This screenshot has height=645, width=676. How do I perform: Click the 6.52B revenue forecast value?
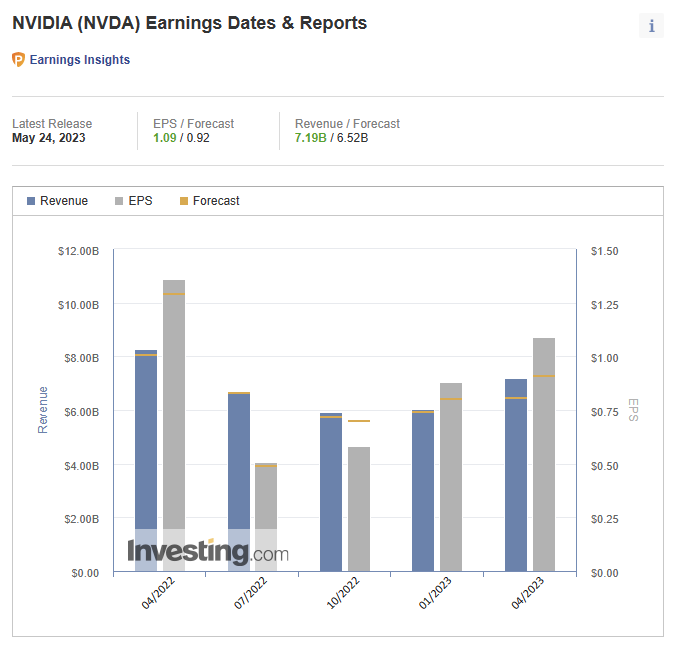point(352,138)
